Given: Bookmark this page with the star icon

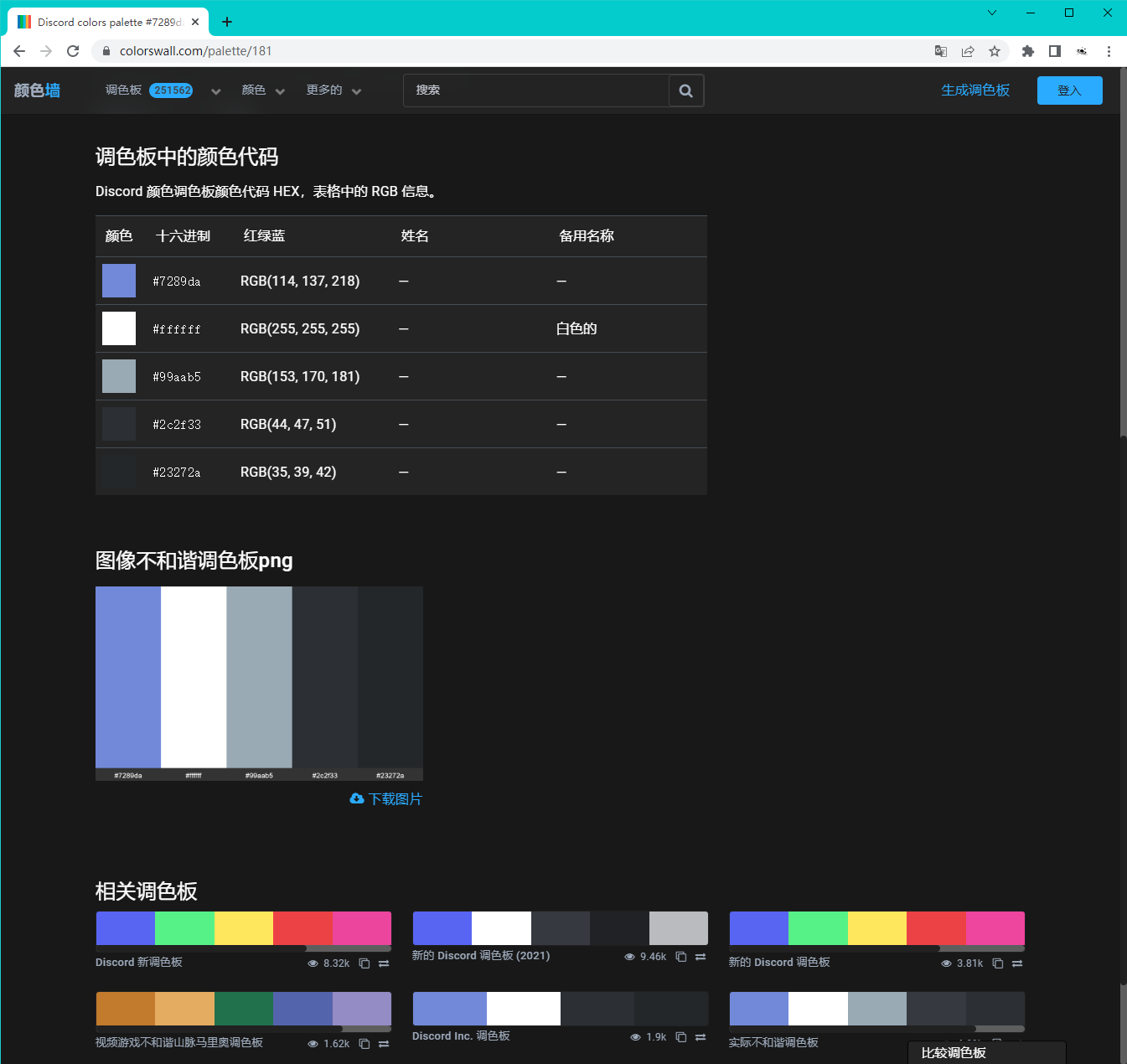Looking at the screenshot, I should point(995,51).
